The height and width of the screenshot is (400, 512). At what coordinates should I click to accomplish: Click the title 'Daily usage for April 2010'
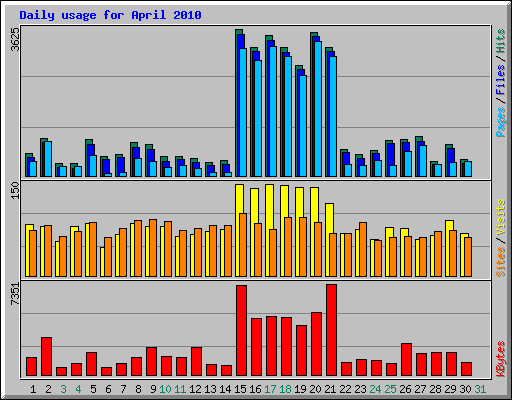coord(110,15)
